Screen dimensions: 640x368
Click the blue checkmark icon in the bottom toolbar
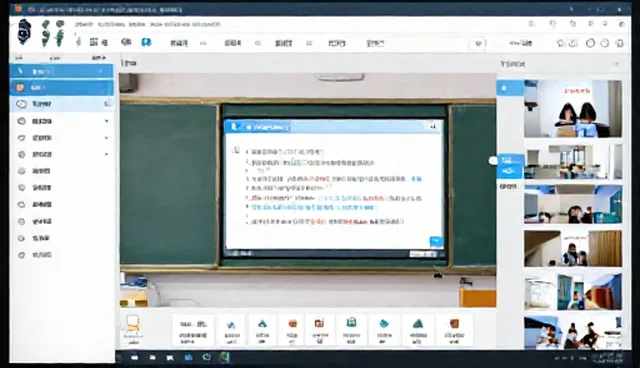(x=231, y=325)
